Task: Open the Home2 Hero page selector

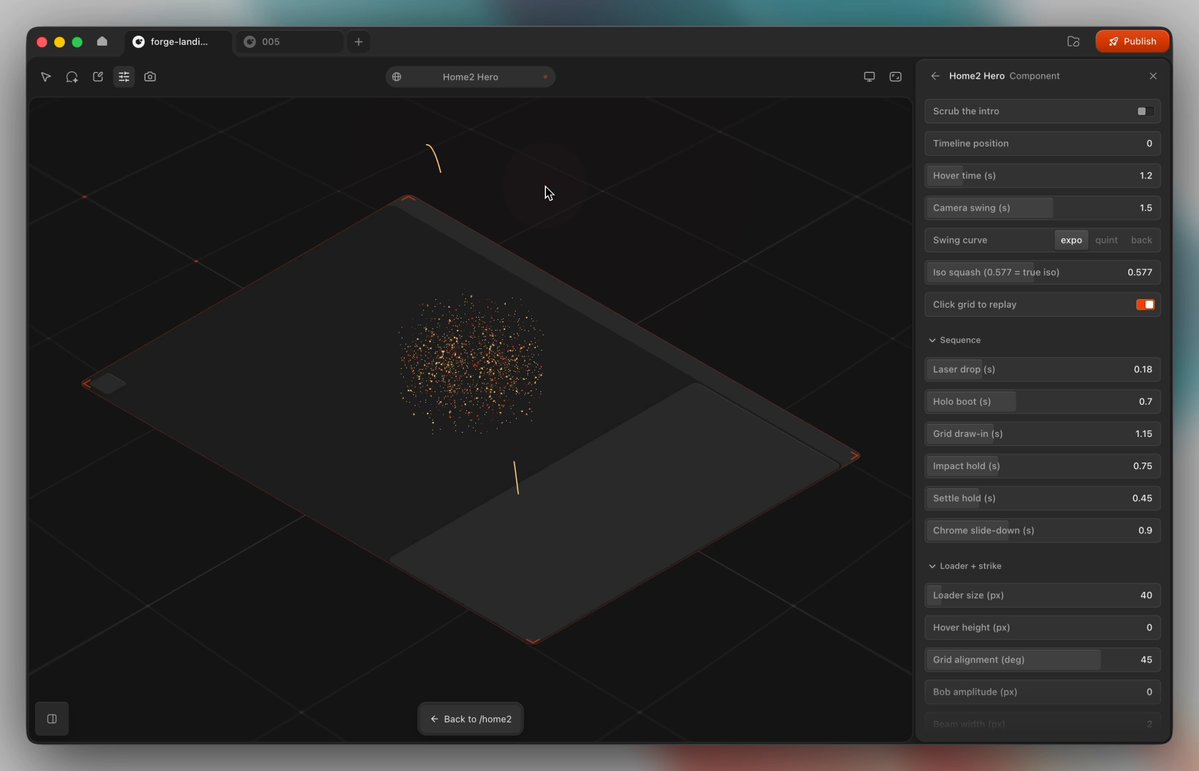Action: click(470, 76)
